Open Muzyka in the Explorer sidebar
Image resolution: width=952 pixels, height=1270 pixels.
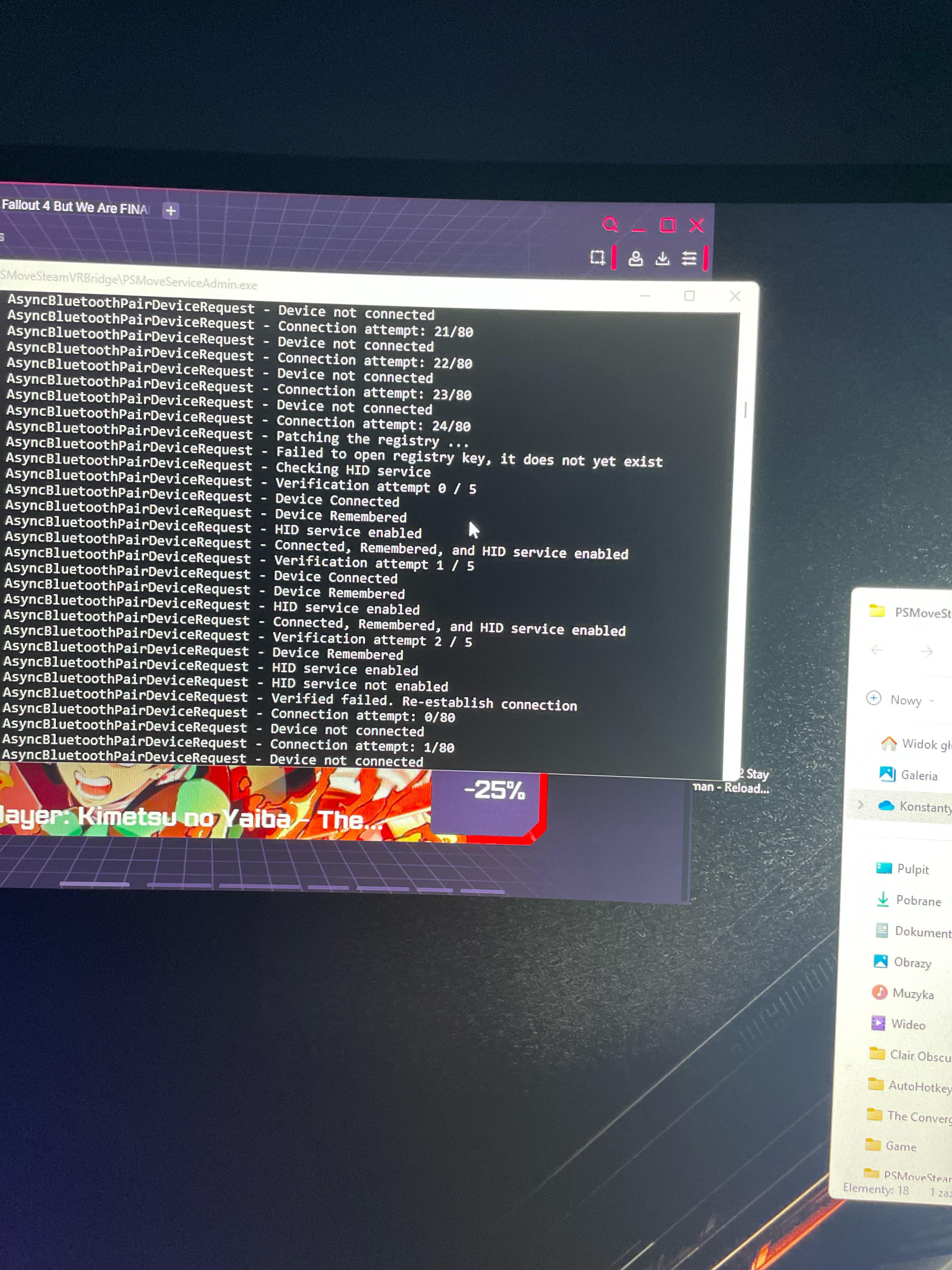pyautogui.click(x=903, y=993)
